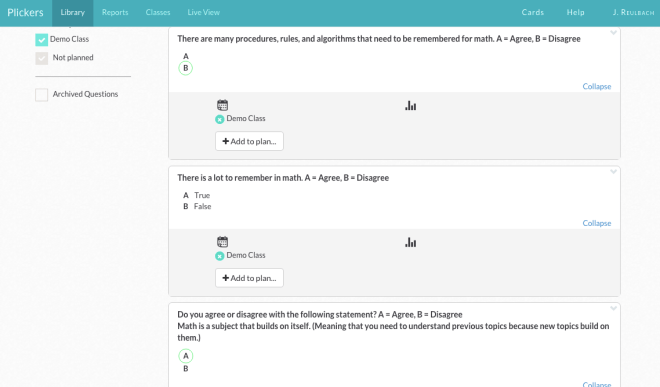The width and height of the screenshot is (660, 387).
Task: Click Add to plan under procedures question
Action: [249, 141]
